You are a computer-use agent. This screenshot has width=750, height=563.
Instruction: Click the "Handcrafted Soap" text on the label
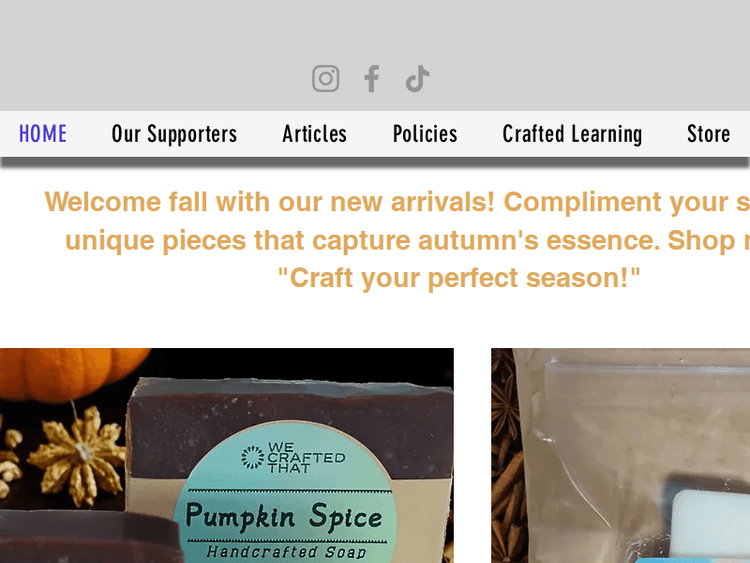[x=286, y=552]
